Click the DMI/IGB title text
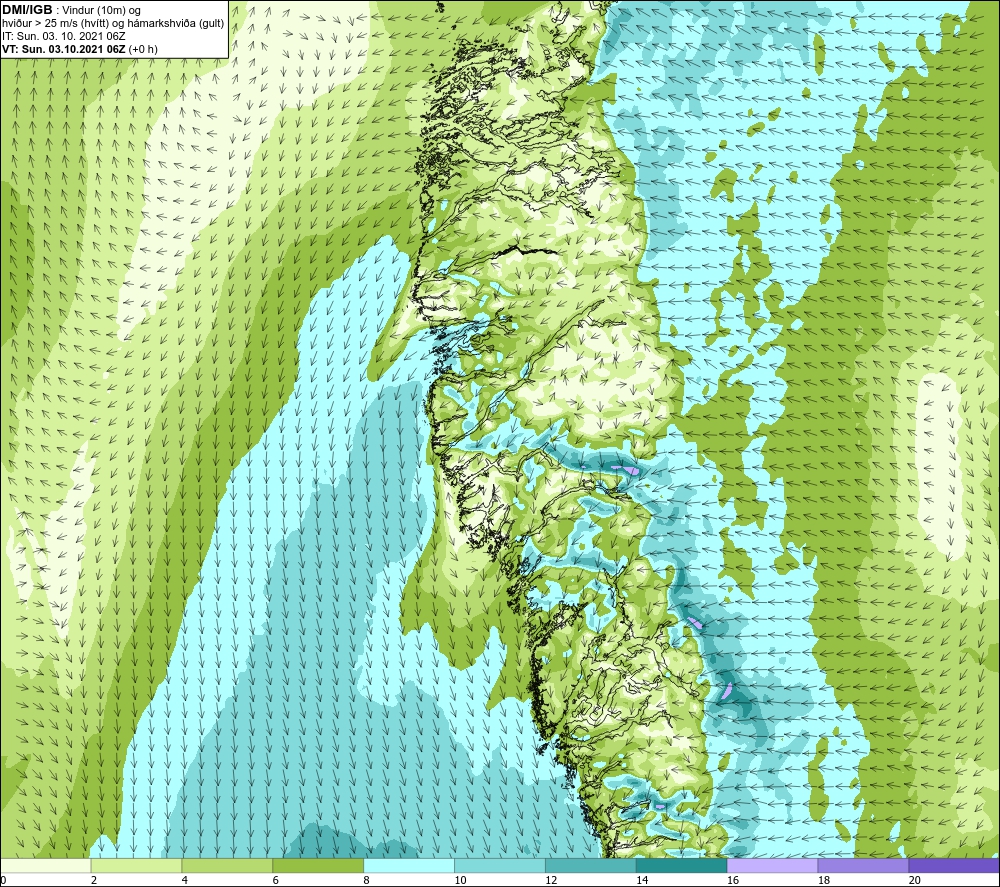Image resolution: width=1000 pixels, height=887 pixels. click(x=27, y=10)
